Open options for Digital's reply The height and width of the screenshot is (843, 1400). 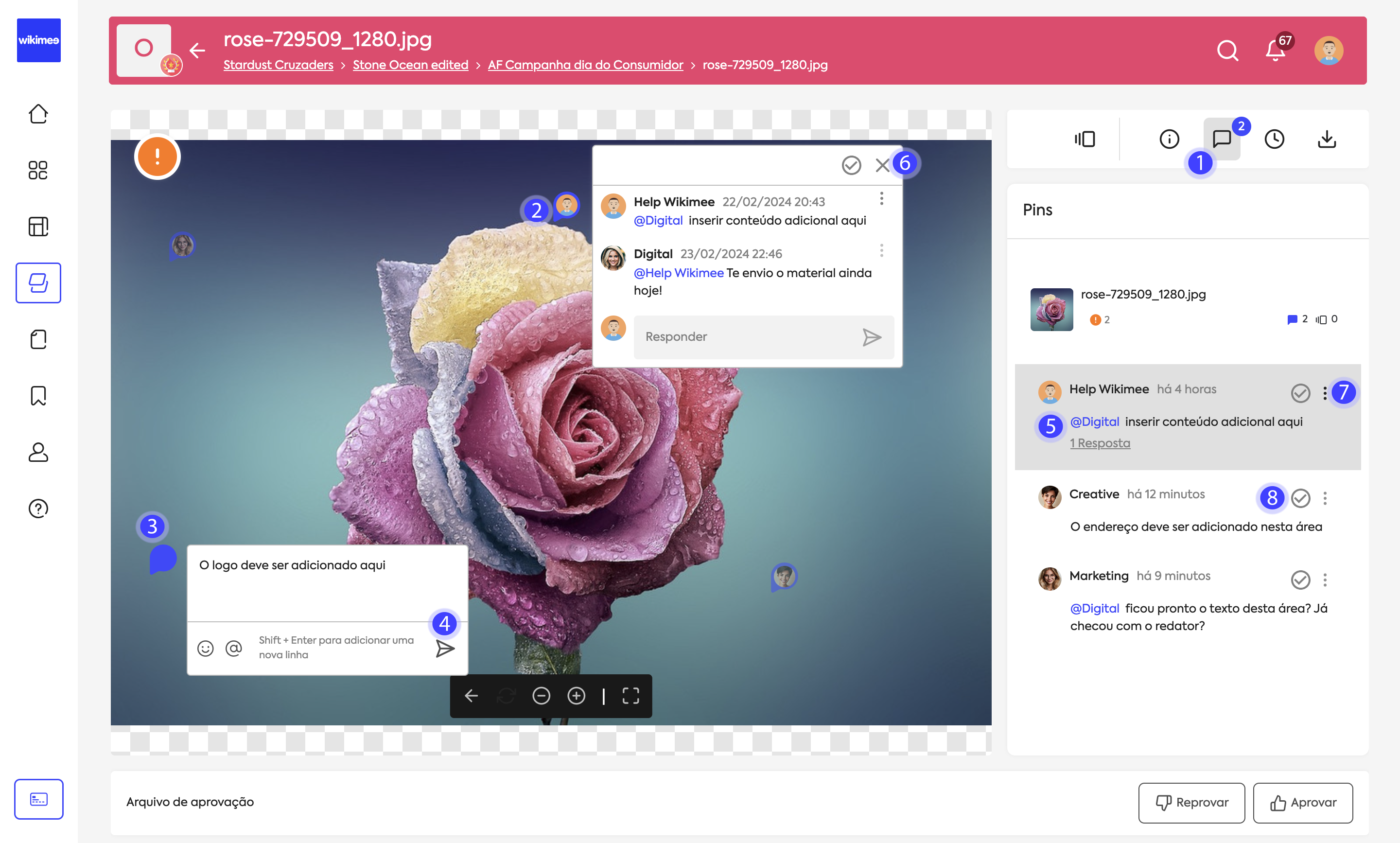881,250
